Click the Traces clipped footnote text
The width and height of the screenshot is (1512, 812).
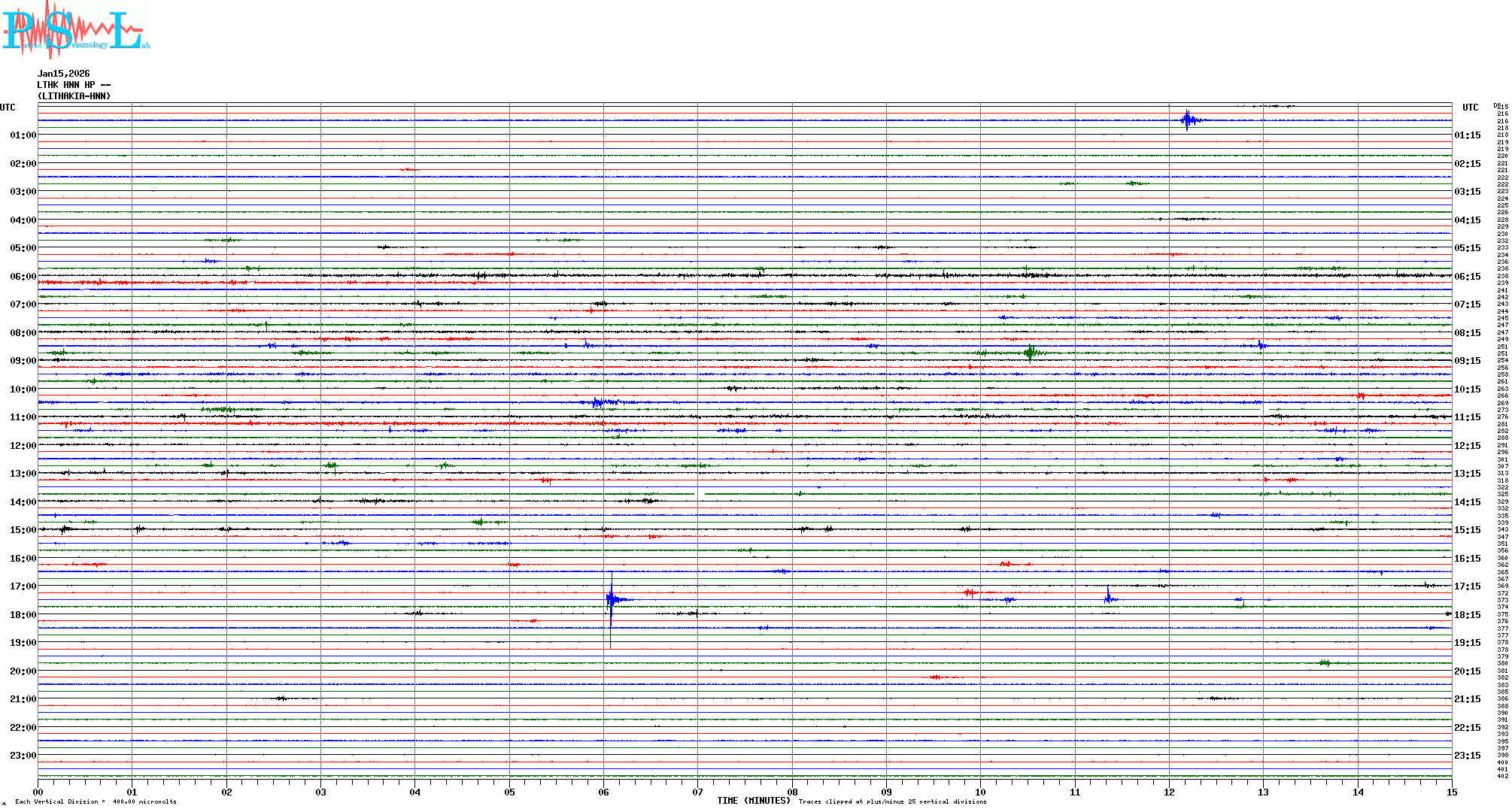892,801
